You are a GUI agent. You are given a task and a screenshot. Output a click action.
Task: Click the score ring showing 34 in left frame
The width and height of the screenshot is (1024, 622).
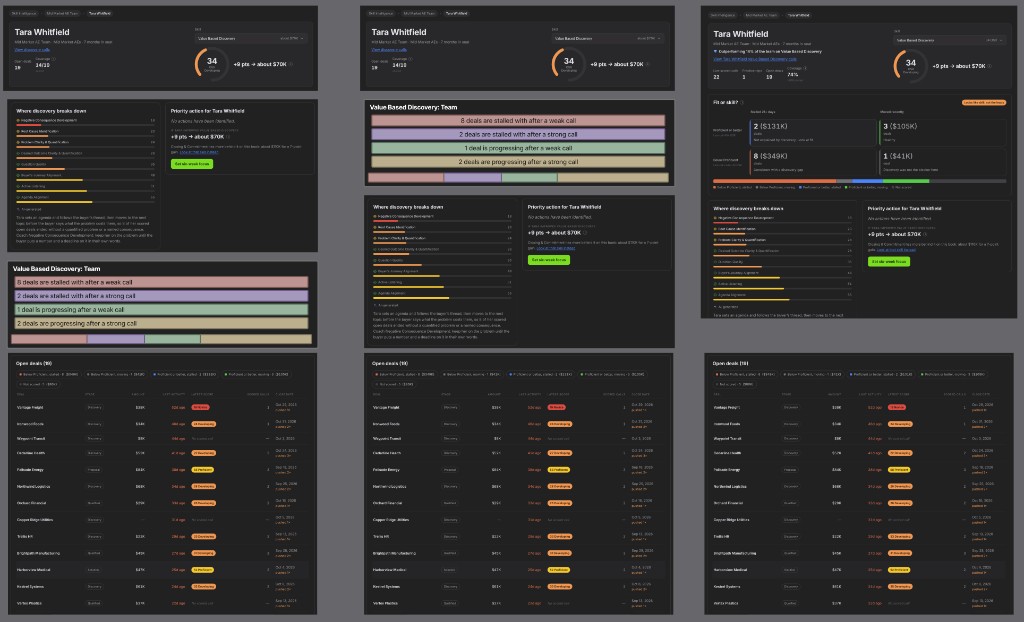(x=211, y=64)
